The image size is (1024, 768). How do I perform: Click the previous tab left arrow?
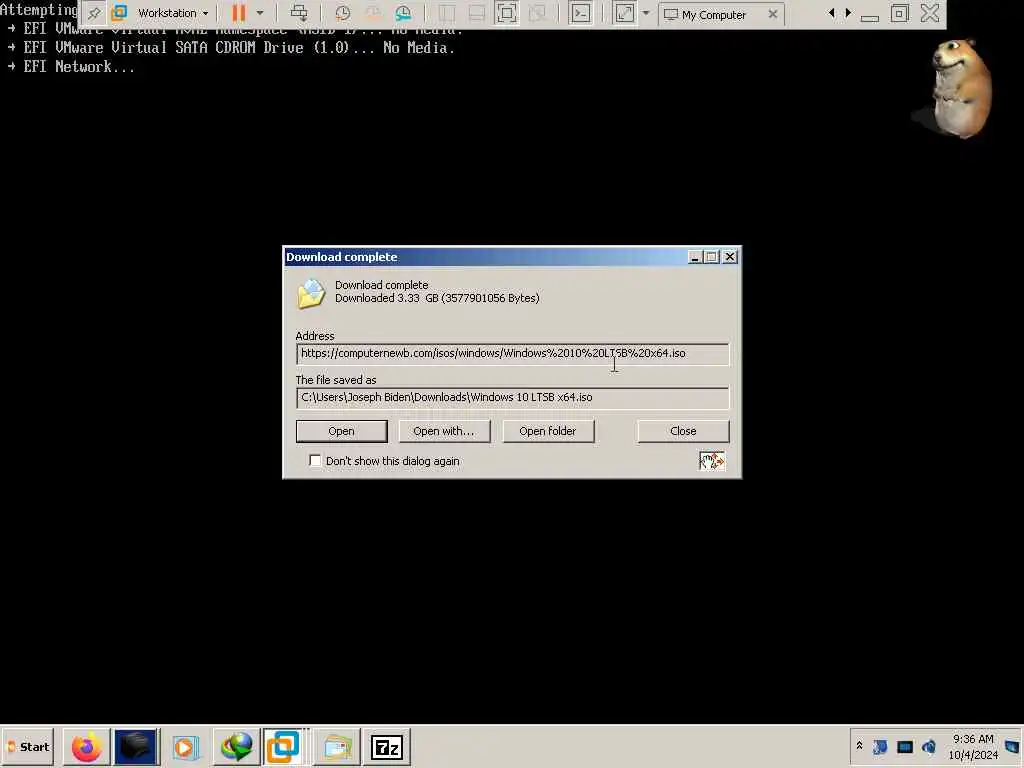coord(831,13)
